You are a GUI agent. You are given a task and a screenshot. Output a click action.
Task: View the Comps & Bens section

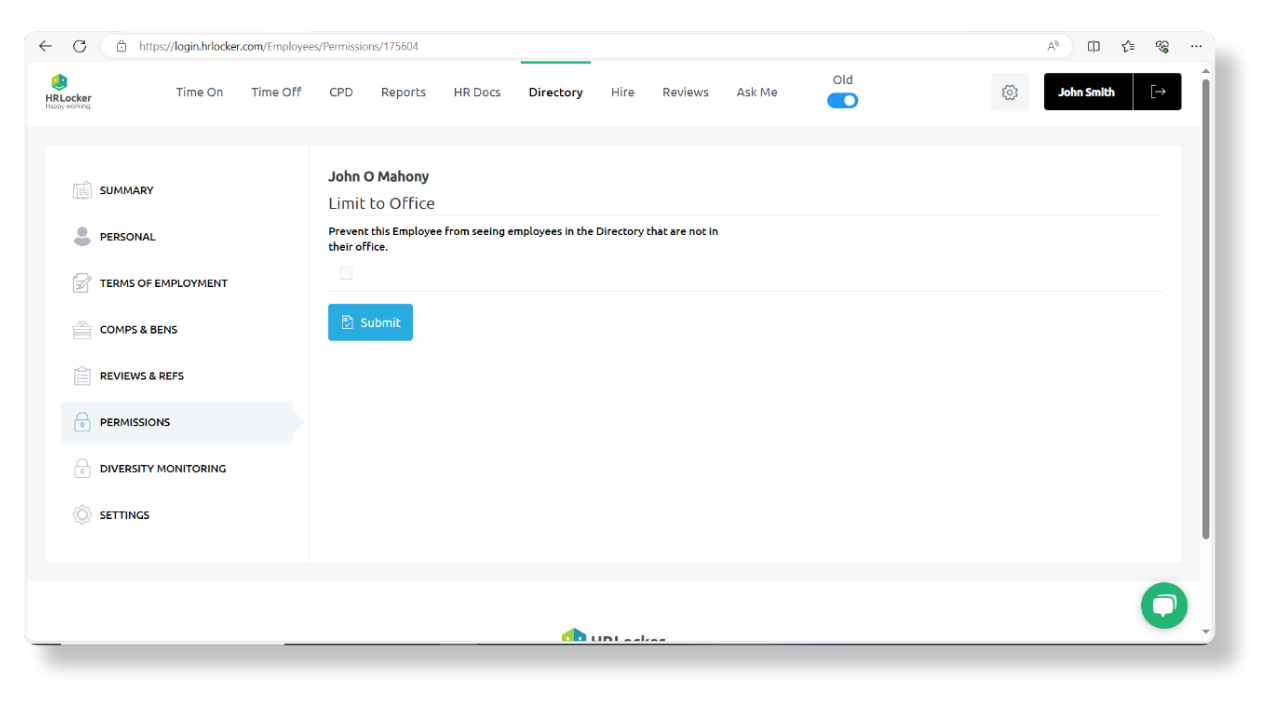[138, 329]
